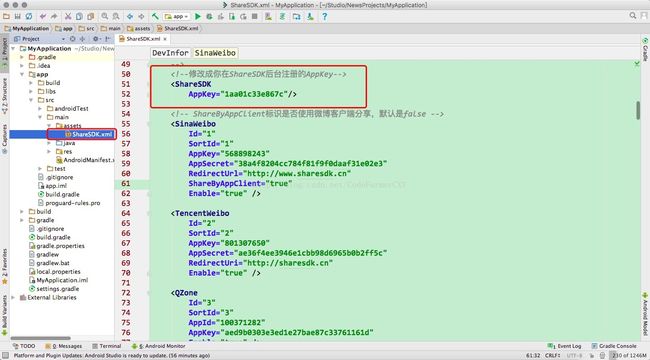This screenshot has width=650, height=360.
Task: Open the Structure side panel tab
Action: pos(5,96)
